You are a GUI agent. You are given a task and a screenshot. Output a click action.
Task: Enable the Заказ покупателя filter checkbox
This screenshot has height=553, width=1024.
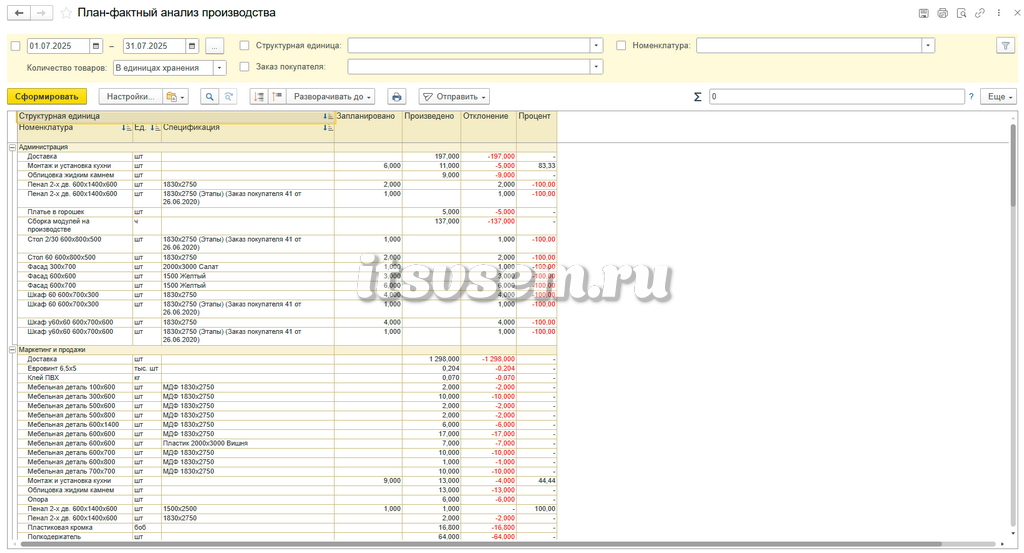[244, 67]
